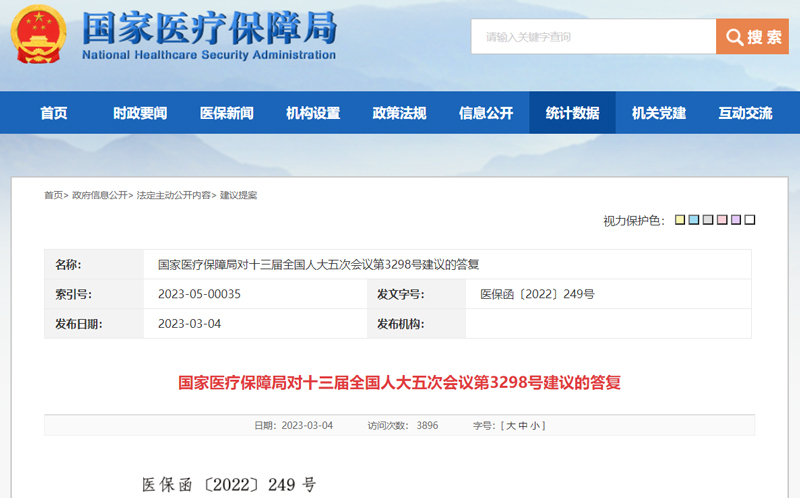The height and width of the screenshot is (498, 800).
Task: Click the orange 搜索 search button
Action: point(753,37)
